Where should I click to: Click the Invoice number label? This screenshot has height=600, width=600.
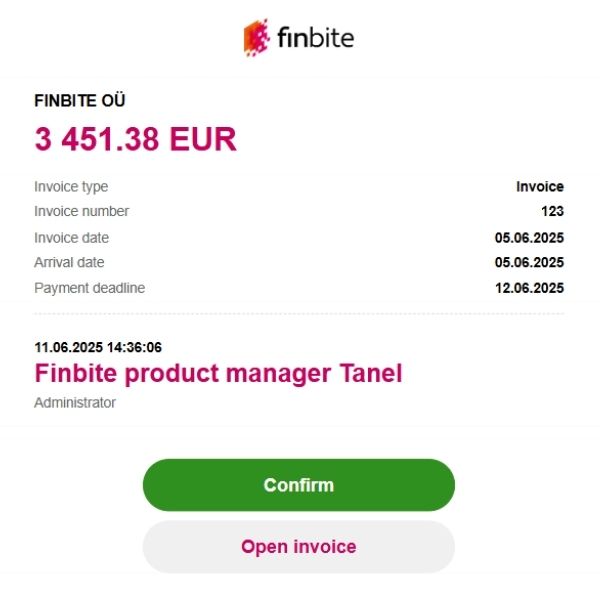(81, 212)
